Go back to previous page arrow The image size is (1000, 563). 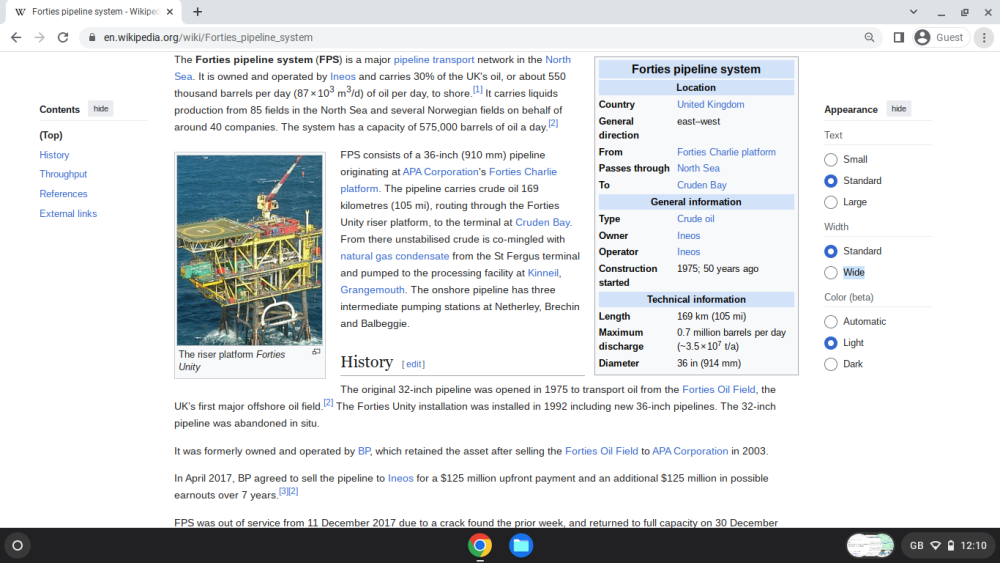16,38
